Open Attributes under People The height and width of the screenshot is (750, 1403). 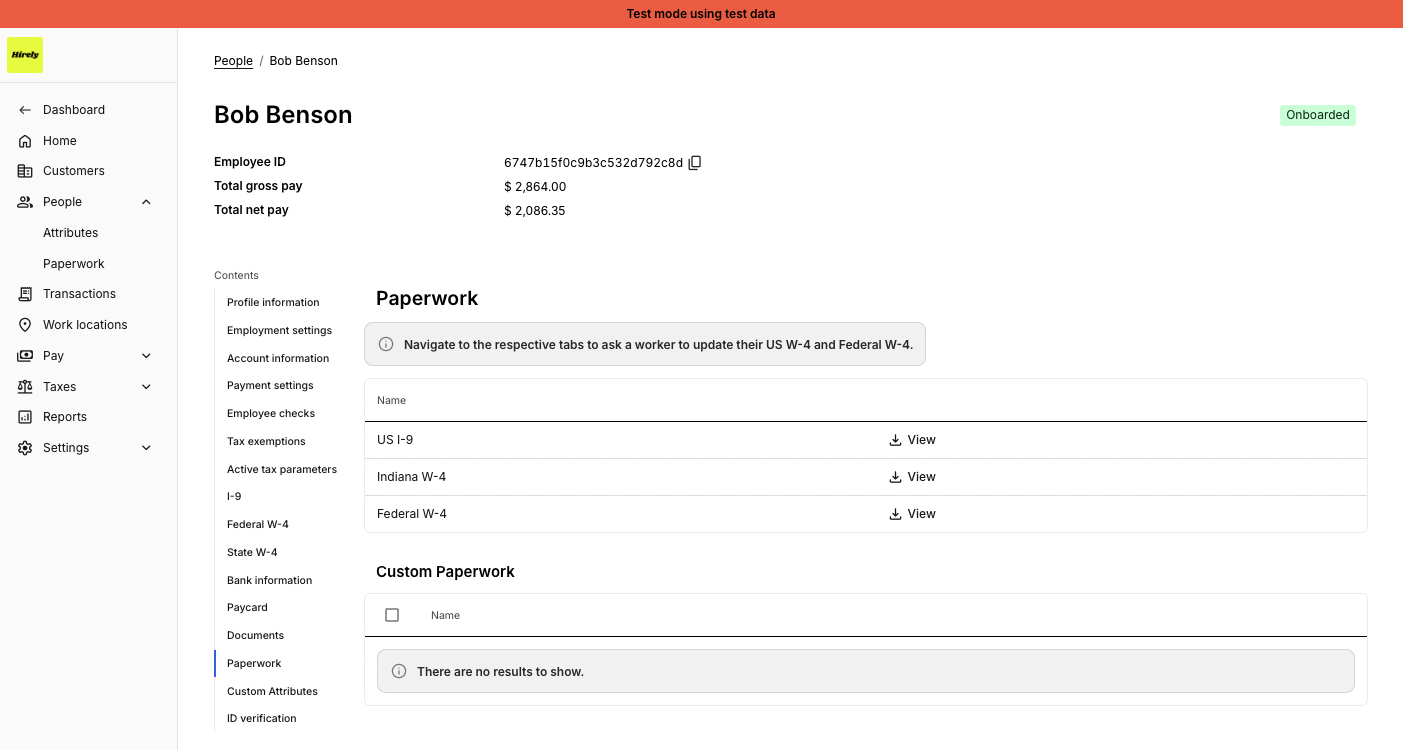pos(70,233)
